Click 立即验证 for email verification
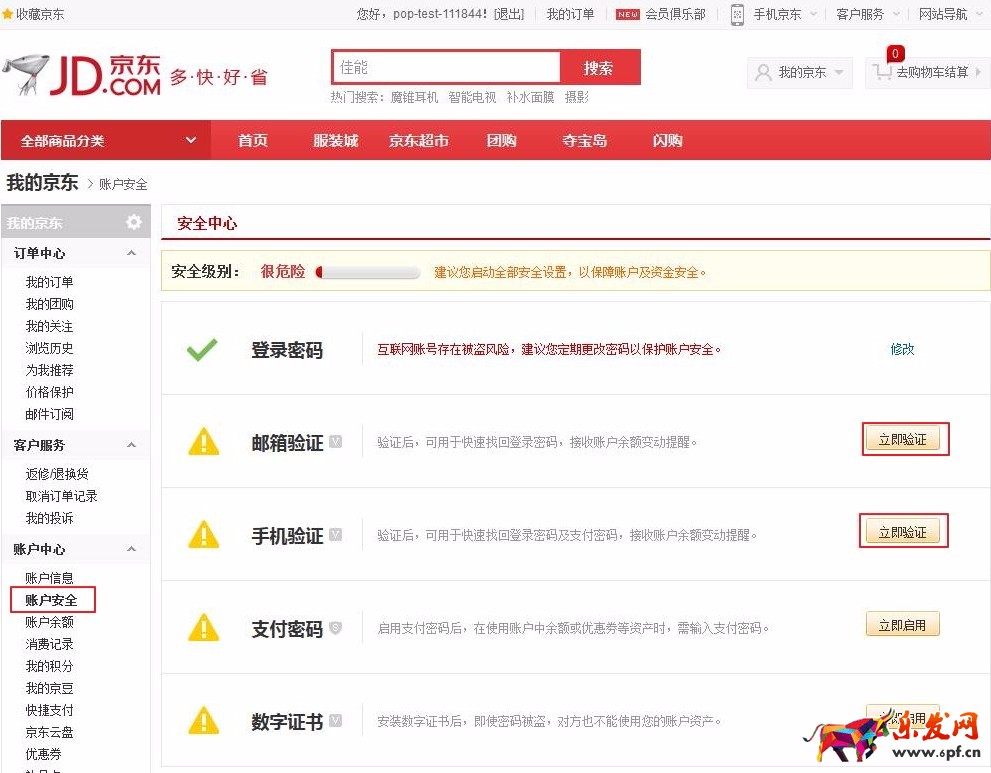This screenshot has width=991, height=773. pos(903,438)
